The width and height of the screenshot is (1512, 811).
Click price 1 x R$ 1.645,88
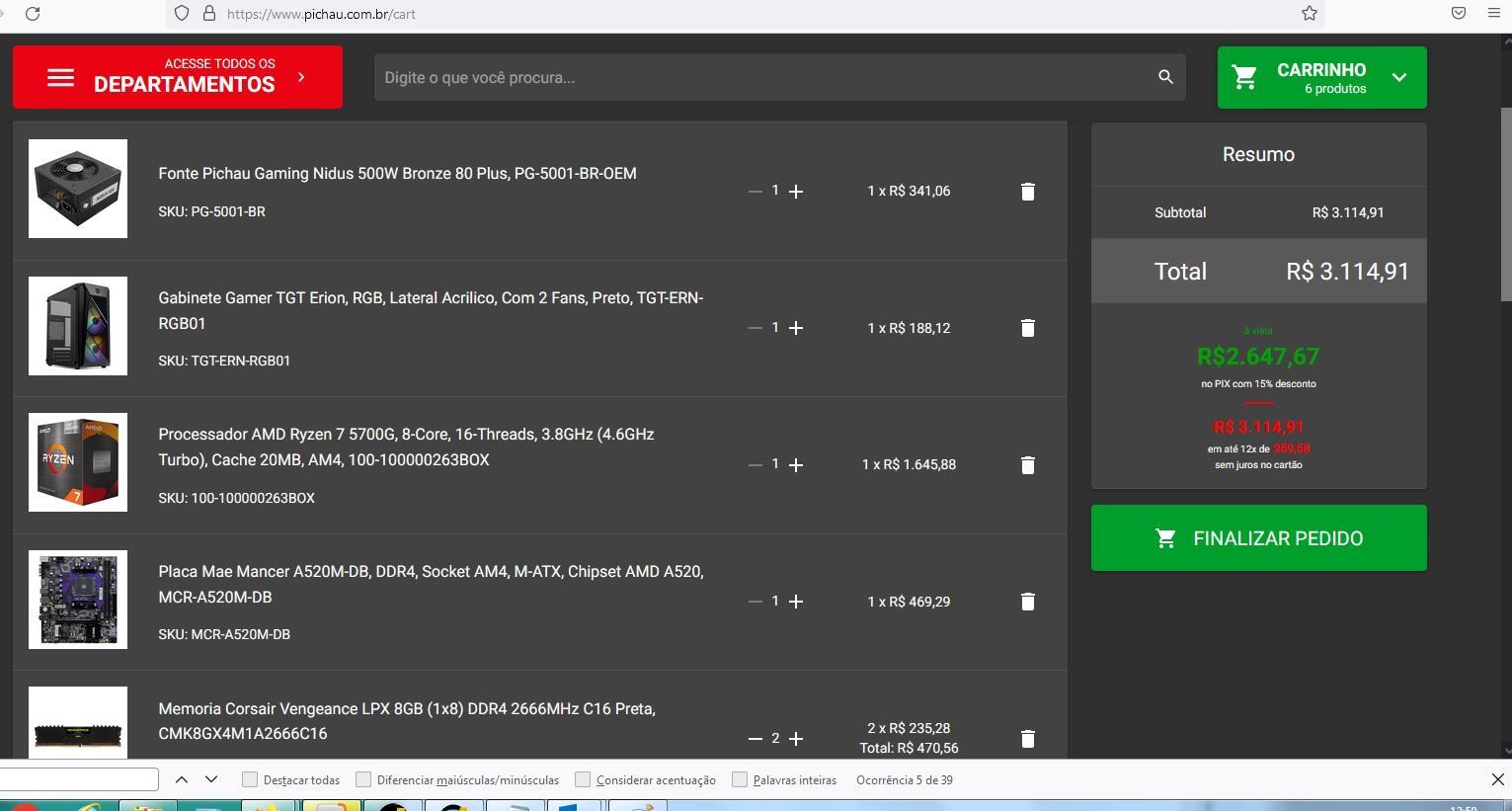pos(909,464)
